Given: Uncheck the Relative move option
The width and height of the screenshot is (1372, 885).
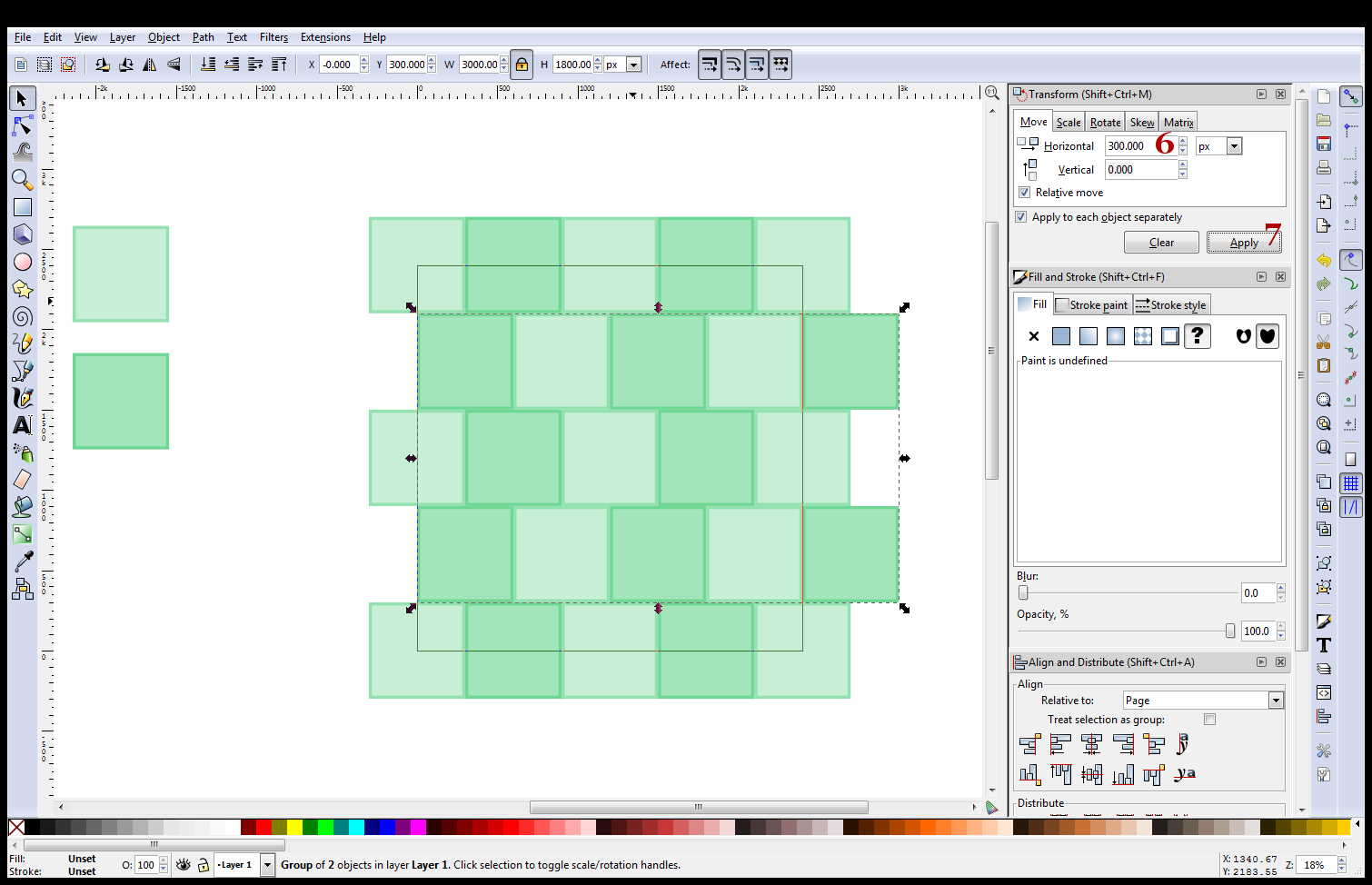Looking at the screenshot, I should [1024, 192].
